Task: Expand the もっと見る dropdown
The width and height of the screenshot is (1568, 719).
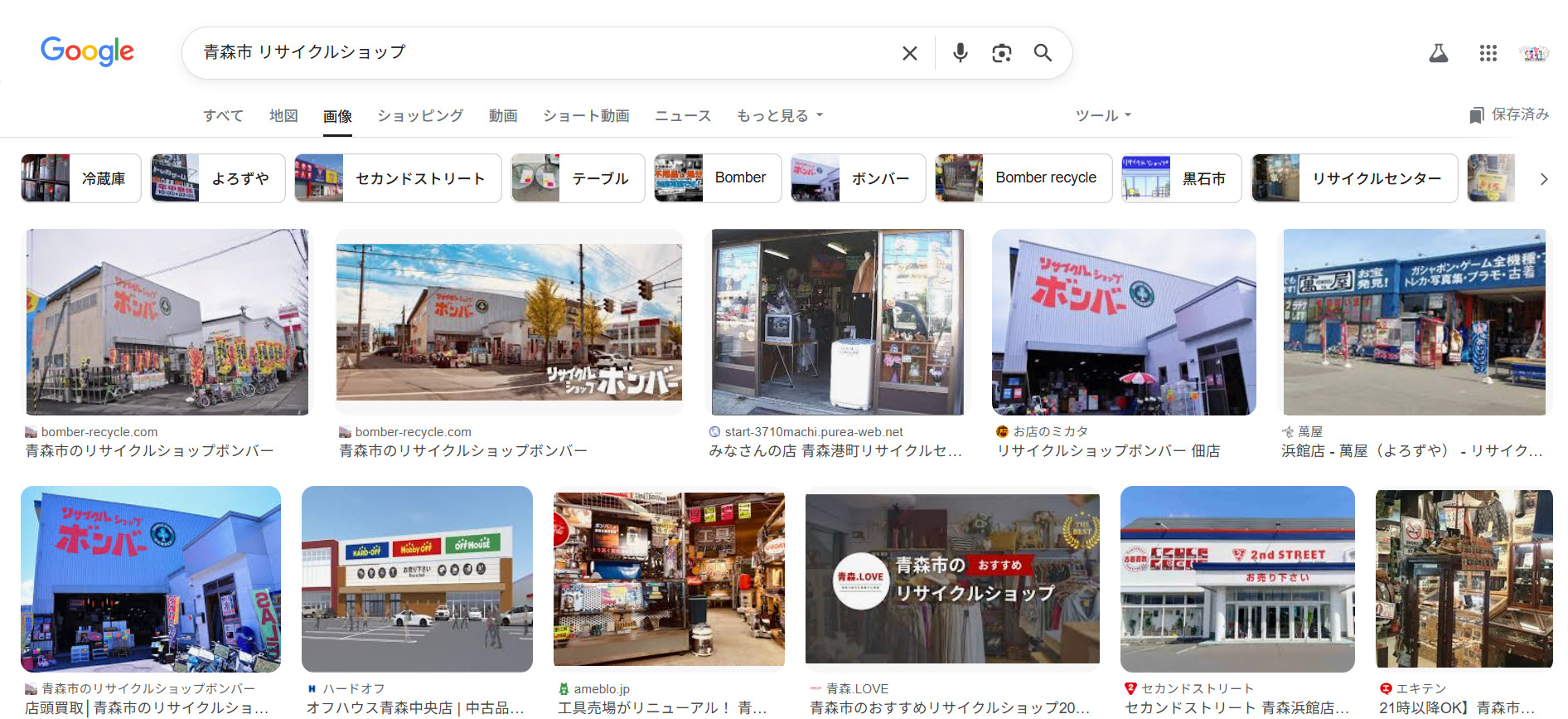Action: [780, 116]
